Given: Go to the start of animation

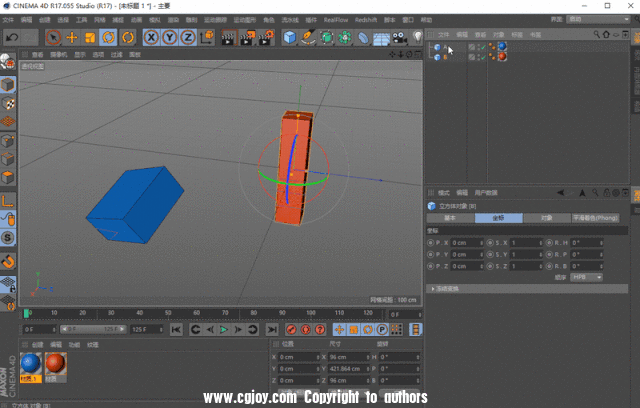Looking at the screenshot, I should [x=176, y=330].
